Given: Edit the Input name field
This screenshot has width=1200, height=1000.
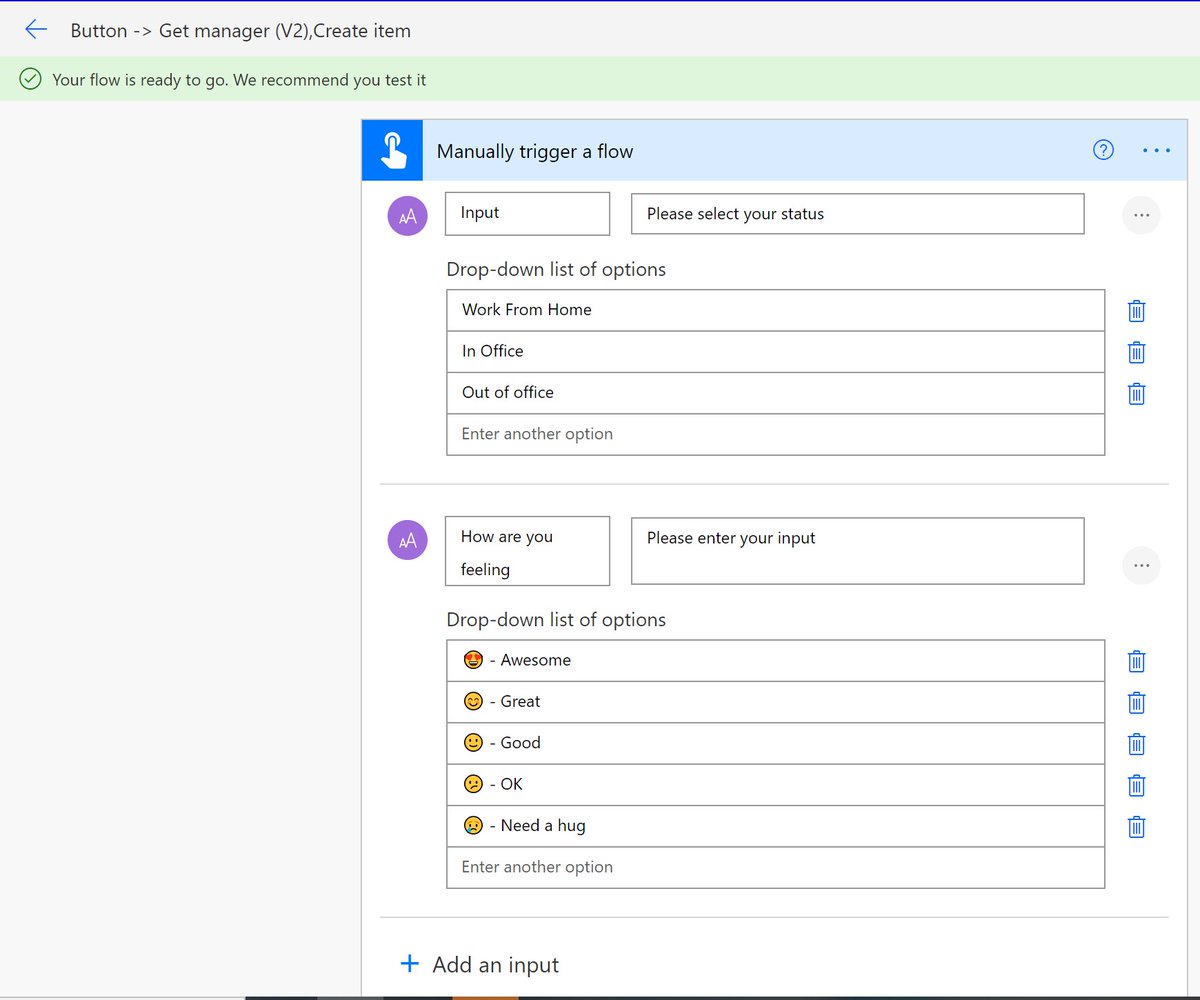Looking at the screenshot, I should (x=527, y=214).
